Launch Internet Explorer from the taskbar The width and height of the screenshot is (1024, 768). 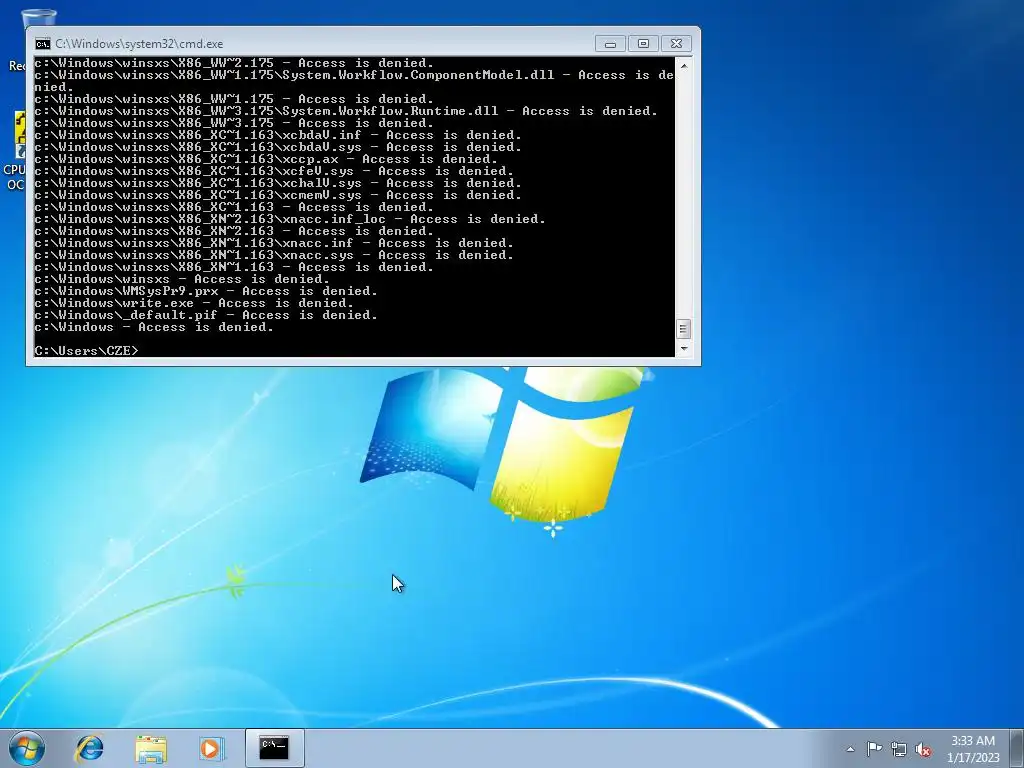(89, 748)
